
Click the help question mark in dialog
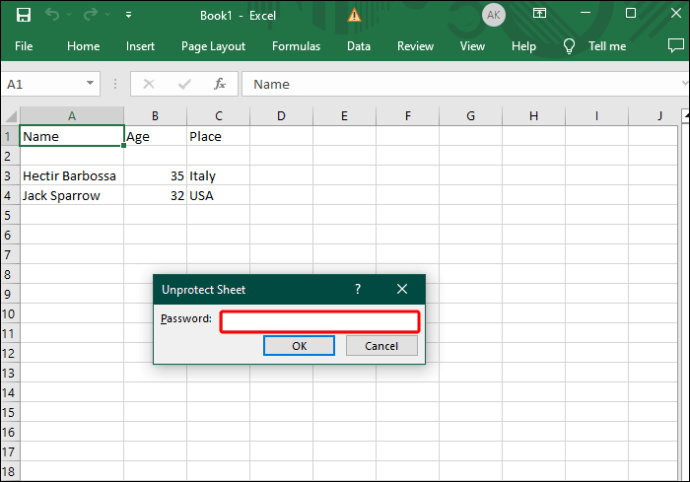tap(358, 289)
